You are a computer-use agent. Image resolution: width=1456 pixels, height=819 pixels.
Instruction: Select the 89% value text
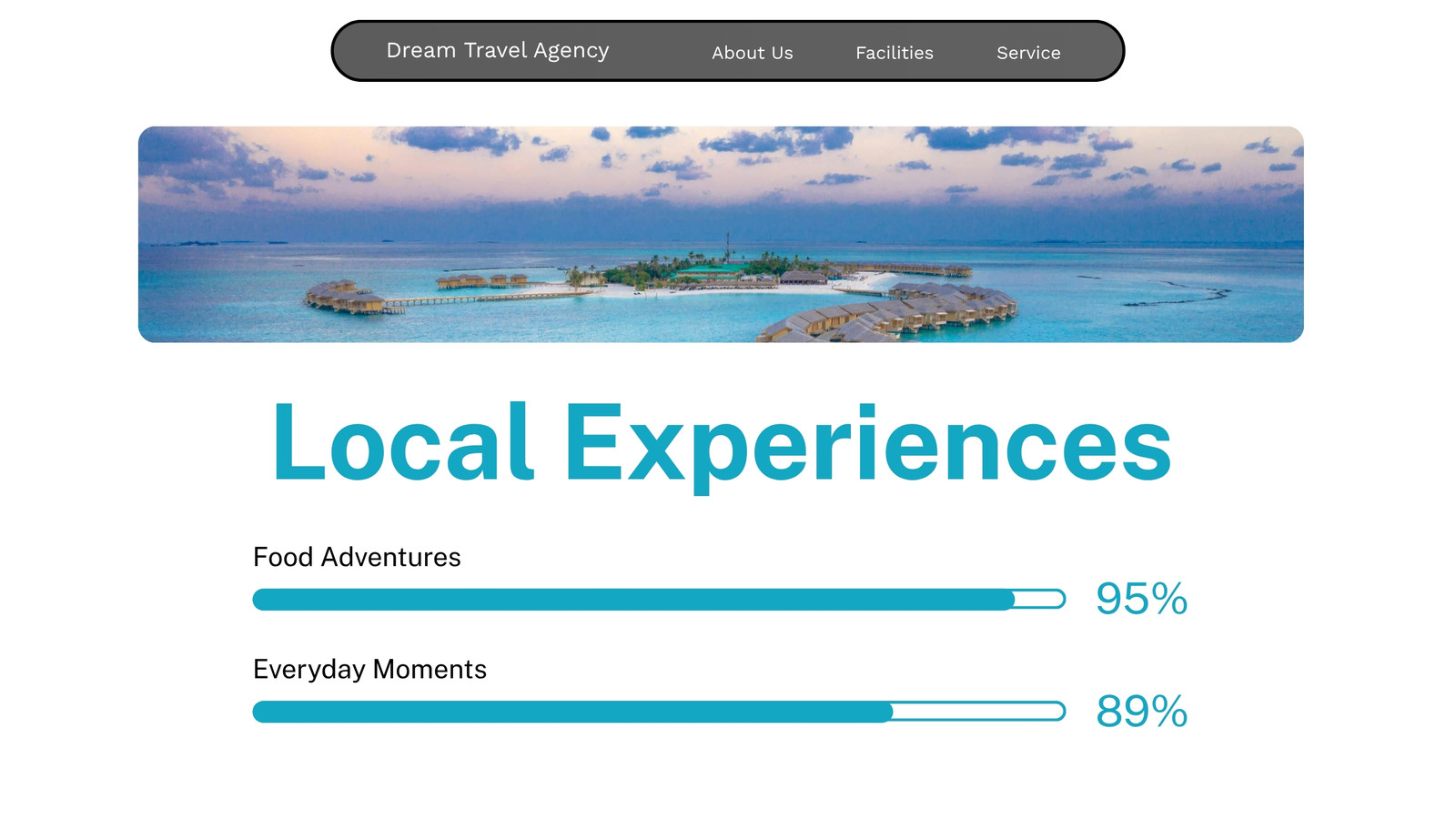(x=1142, y=712)
